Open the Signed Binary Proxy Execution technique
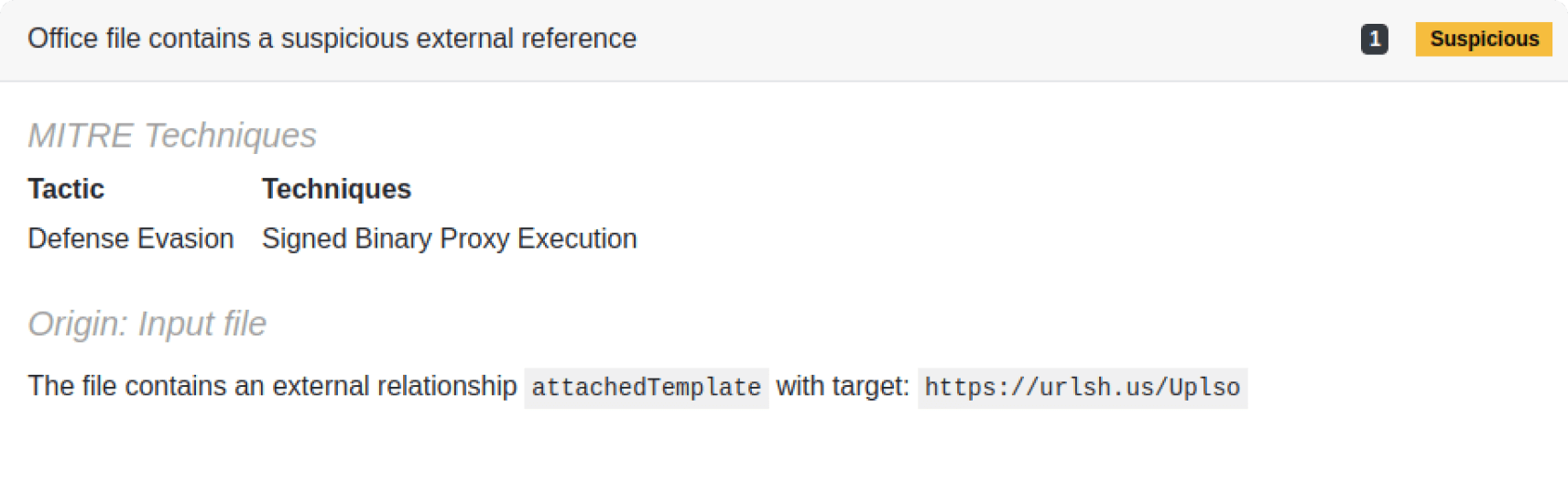This screenshot has height=495, width=1568. (x=449, y=238)
